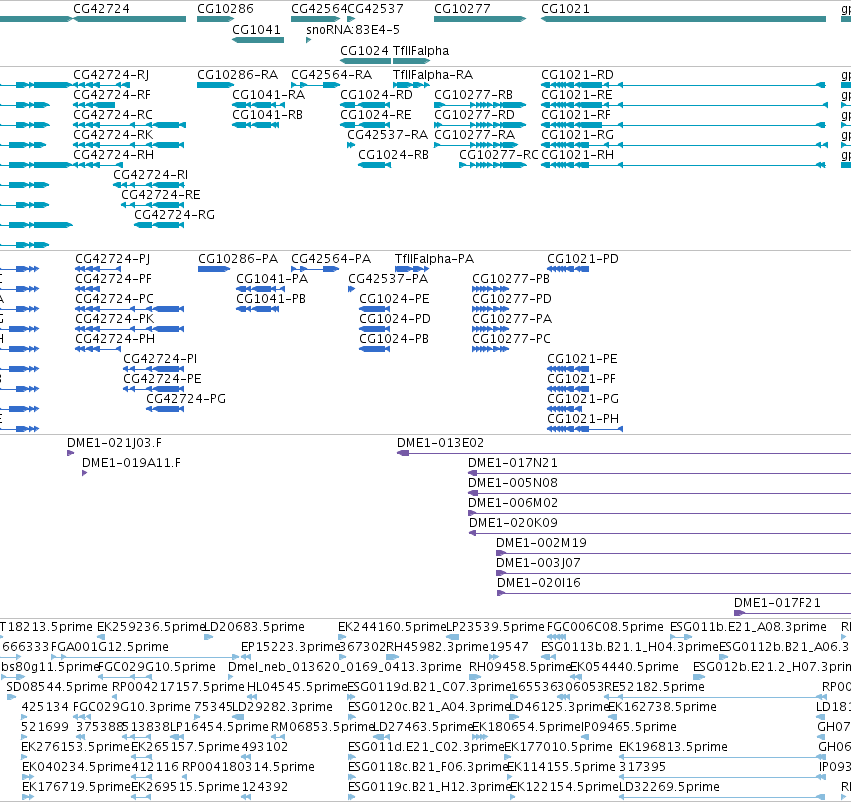Select the TfIIFalpha gene label beside CG1024
This screenshot has height=802, width=851.
point(421,51)
